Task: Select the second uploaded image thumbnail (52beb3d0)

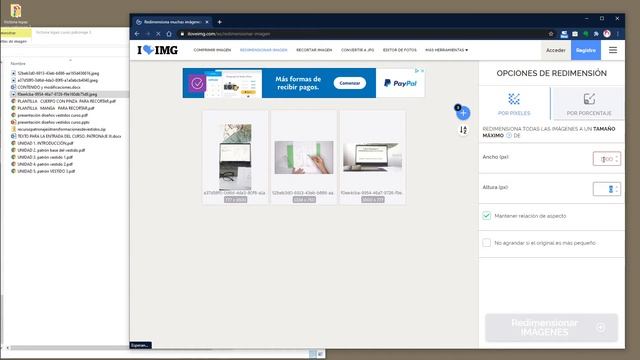Action: click(x=304, y=157)
